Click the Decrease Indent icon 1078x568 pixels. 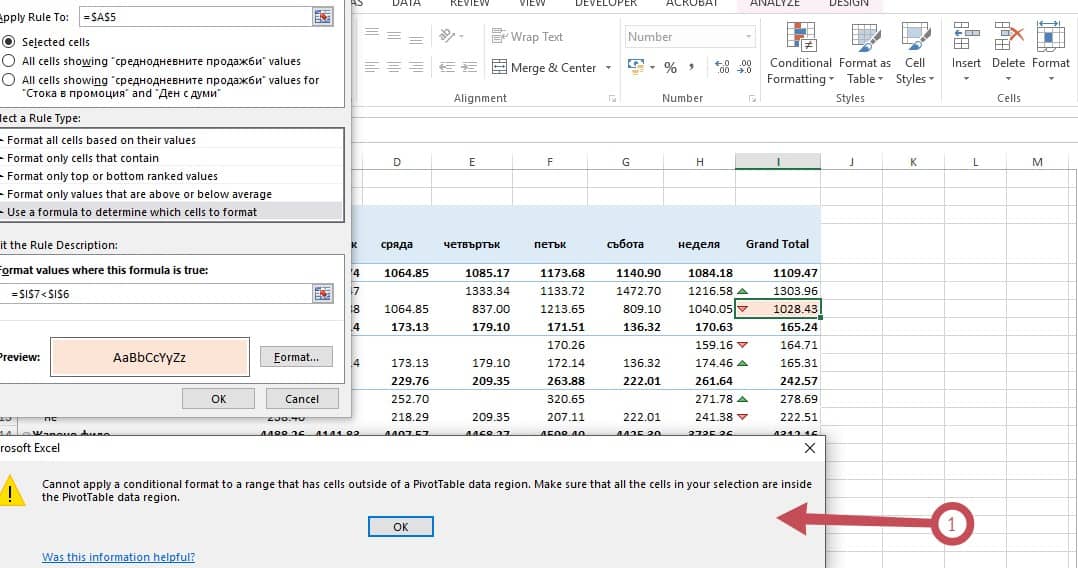pyautogui.click(x=447, y=67)
